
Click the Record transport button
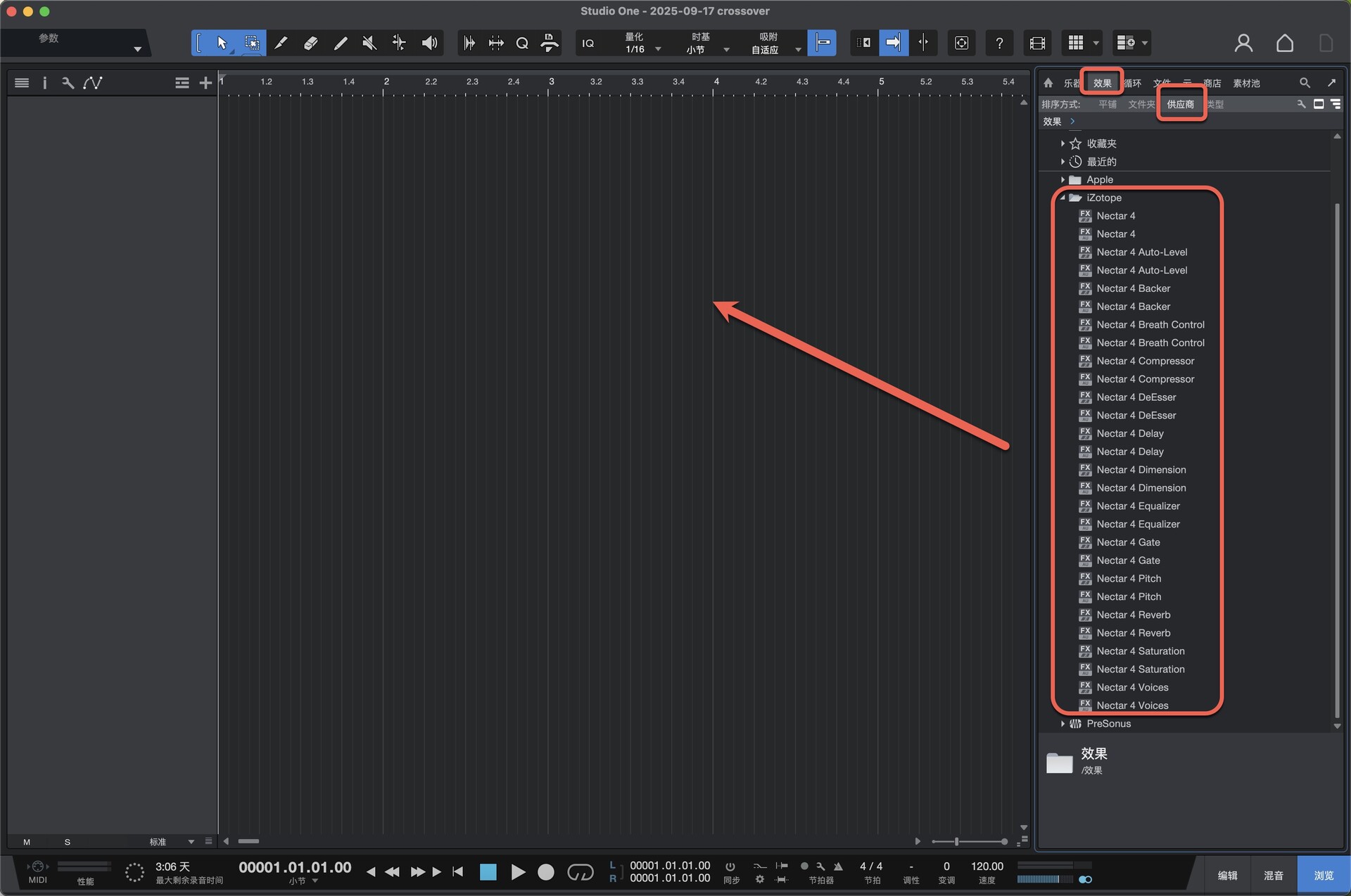[546, 872]
